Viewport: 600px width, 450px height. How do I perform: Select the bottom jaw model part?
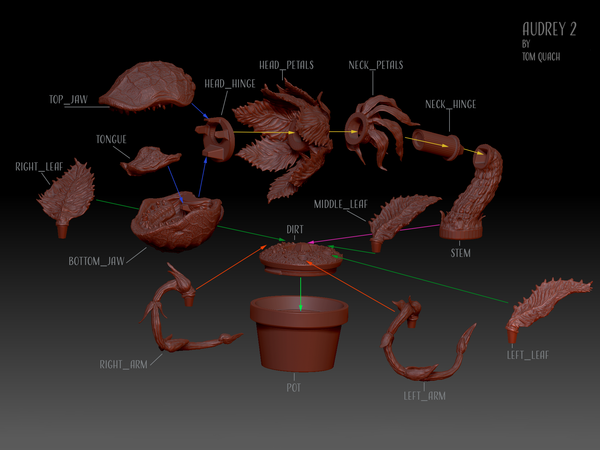[177, 221]
